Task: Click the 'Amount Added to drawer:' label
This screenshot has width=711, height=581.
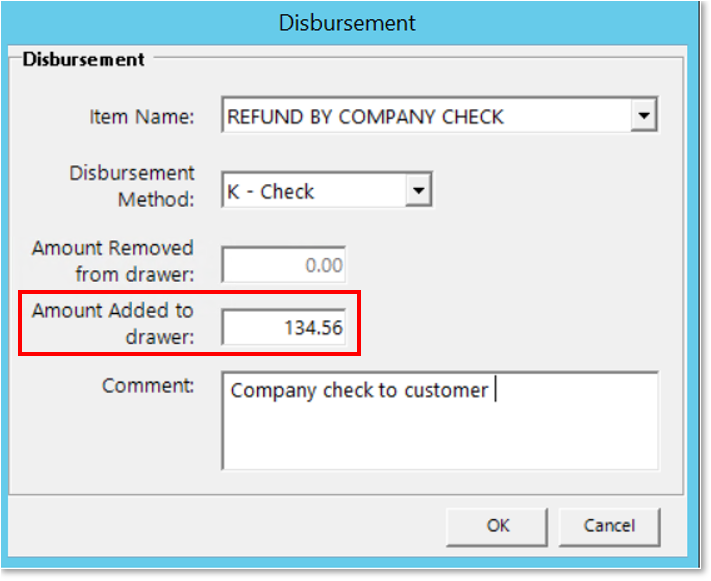Action: coord(112,323)
